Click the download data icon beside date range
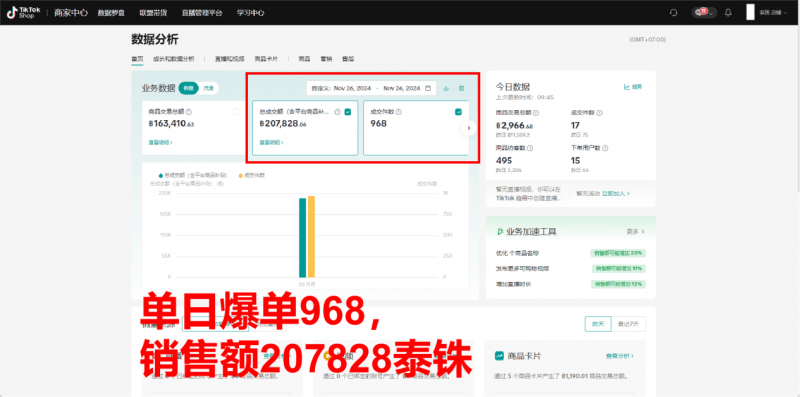 coord(446,88)
